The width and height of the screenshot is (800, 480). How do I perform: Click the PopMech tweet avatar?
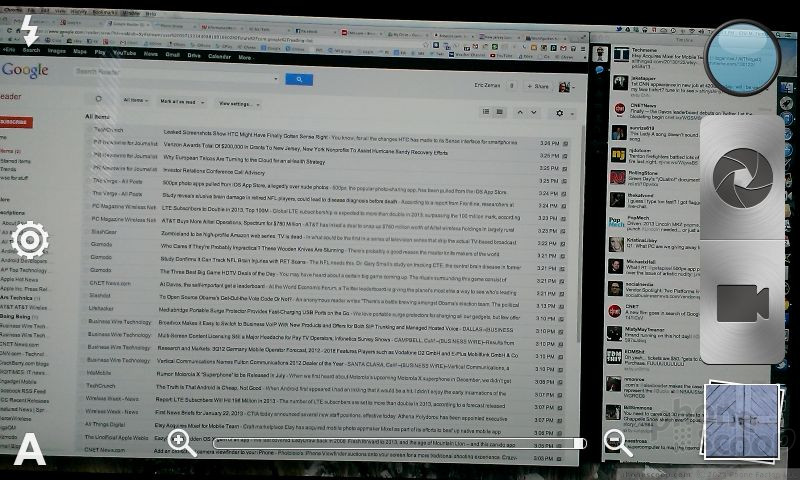616,222
